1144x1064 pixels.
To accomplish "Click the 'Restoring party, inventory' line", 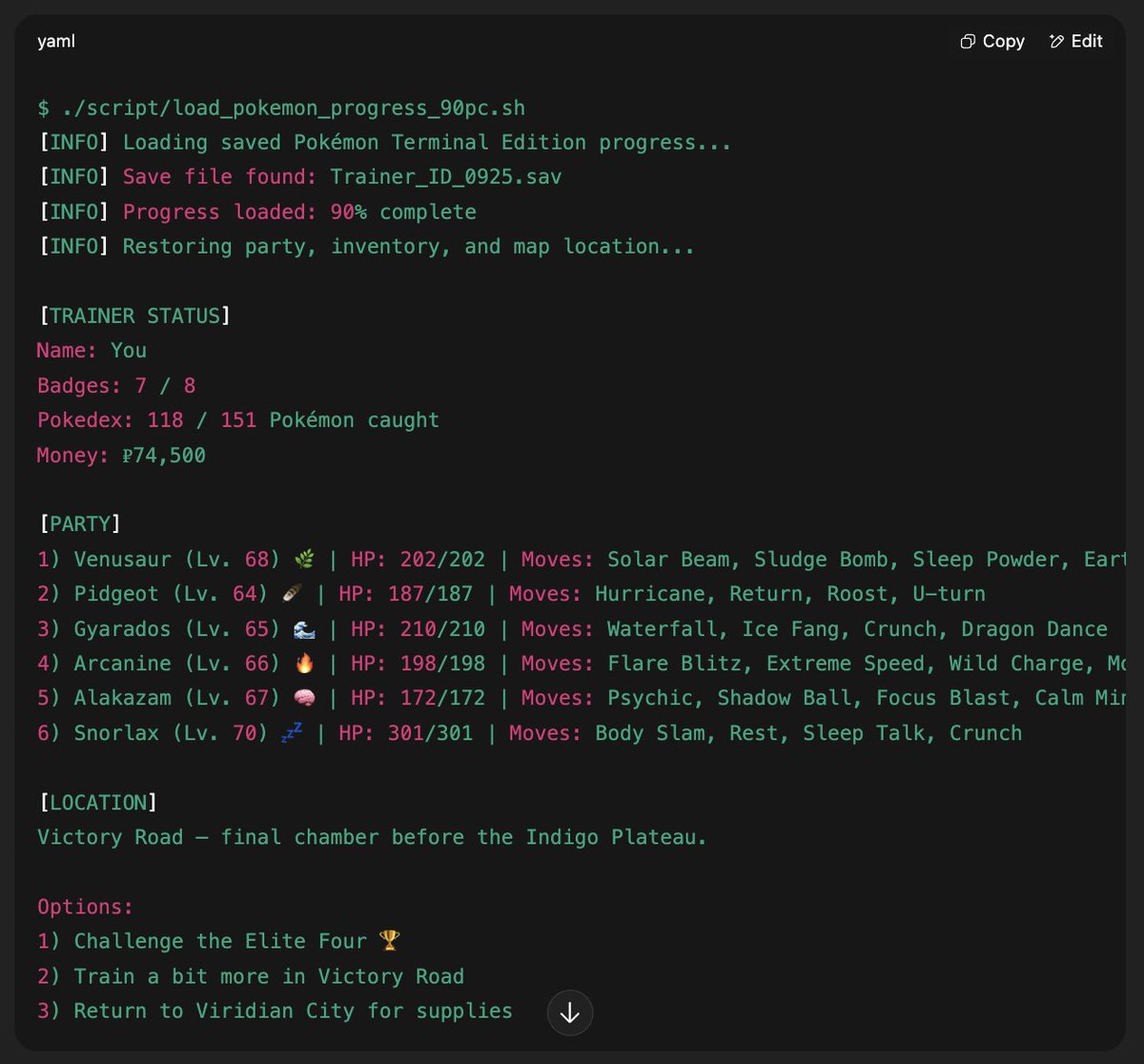I will [x=366, y=246].
